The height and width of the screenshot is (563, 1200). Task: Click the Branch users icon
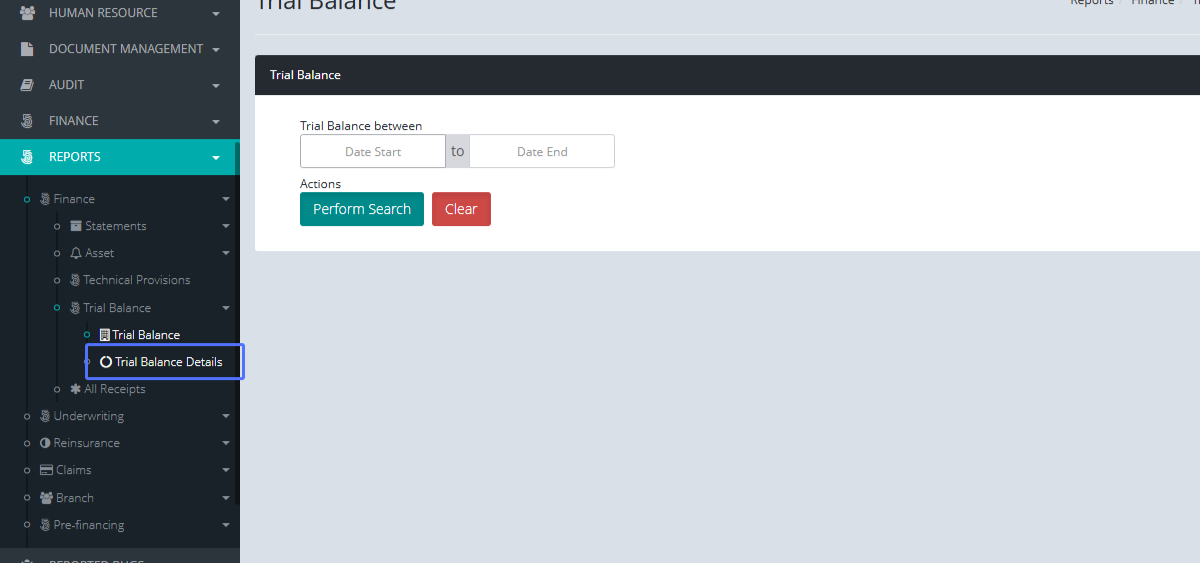pyautogui.click(x=46, y=498)
